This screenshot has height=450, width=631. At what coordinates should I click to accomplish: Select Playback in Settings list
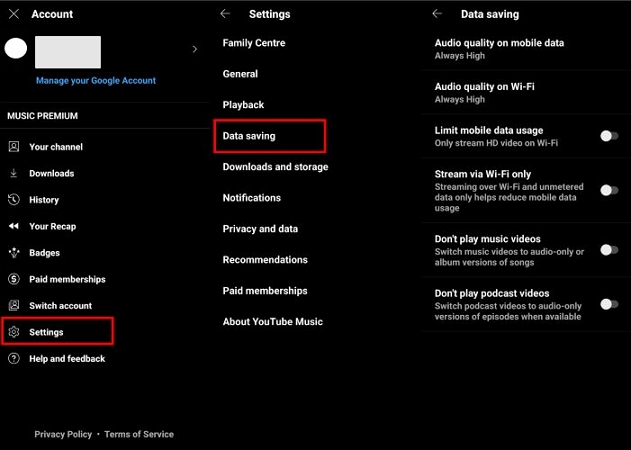coord(243,105)
